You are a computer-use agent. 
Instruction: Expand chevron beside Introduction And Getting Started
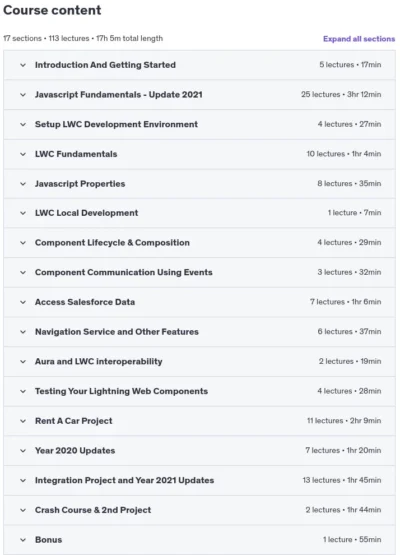23,65
